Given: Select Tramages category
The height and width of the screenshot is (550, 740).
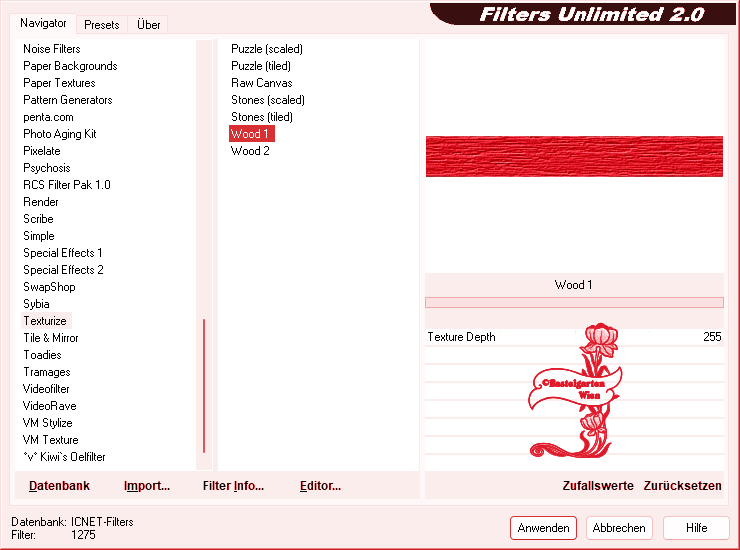Looking at the screenshot, I should click(47, 372).
